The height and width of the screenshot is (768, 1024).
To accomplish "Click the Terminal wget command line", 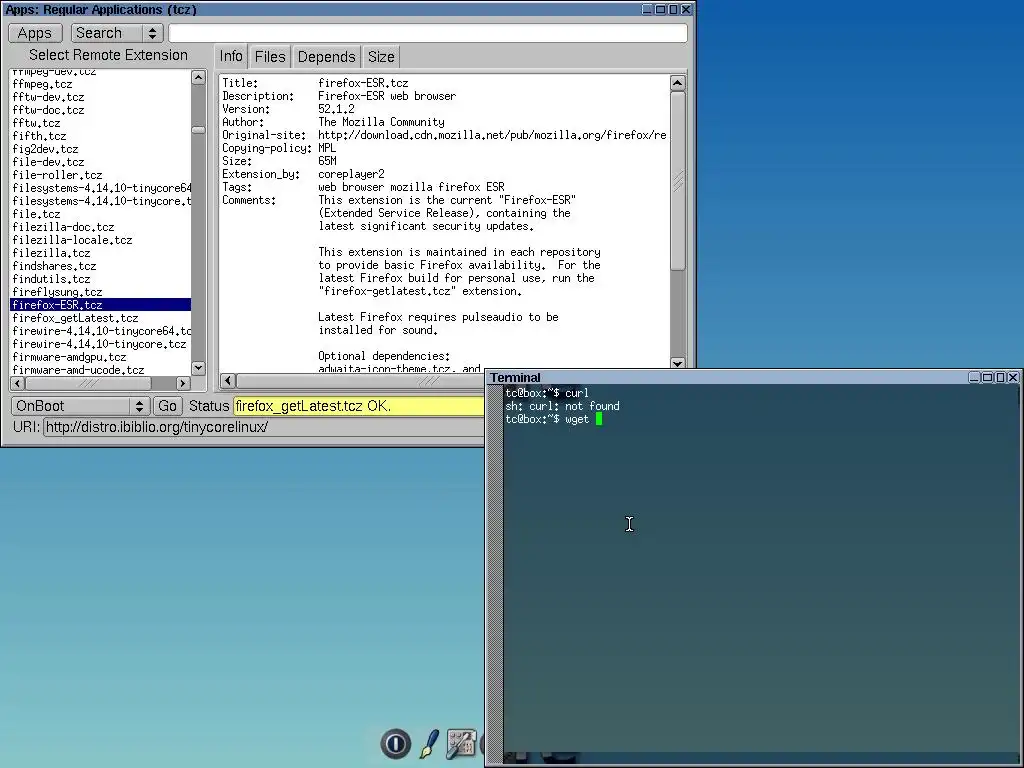I will [554, 419].
